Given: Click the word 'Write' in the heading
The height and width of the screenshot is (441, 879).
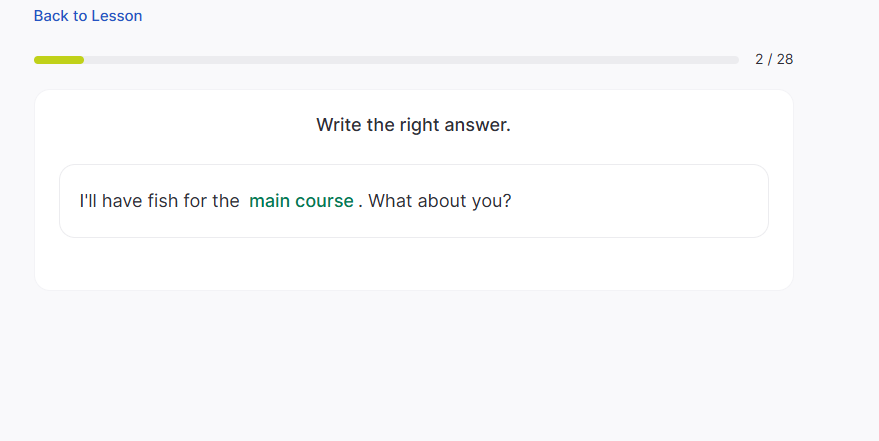Looking at the screenshot, I should tap(339, 125).
